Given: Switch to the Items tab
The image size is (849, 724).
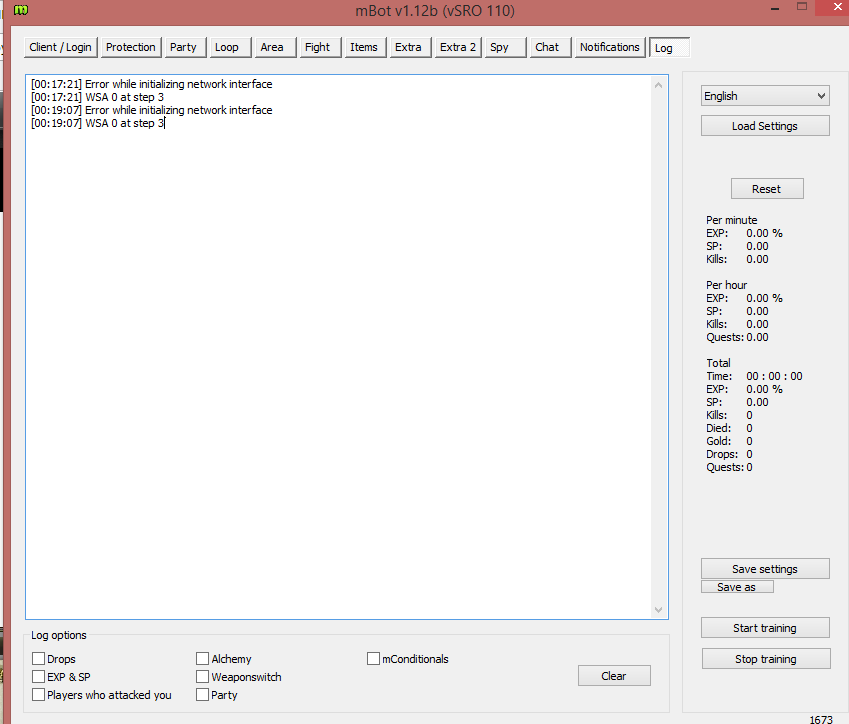Looking at the screenshot, I should [x=364, y=47].
